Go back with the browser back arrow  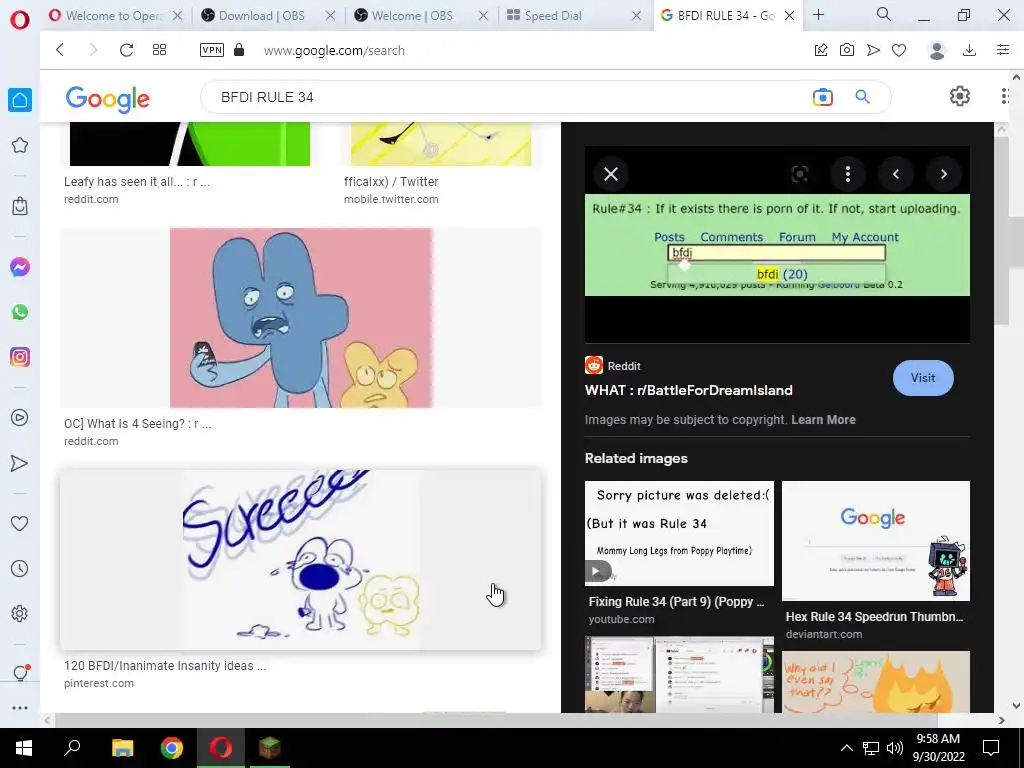tap(60, 50)
